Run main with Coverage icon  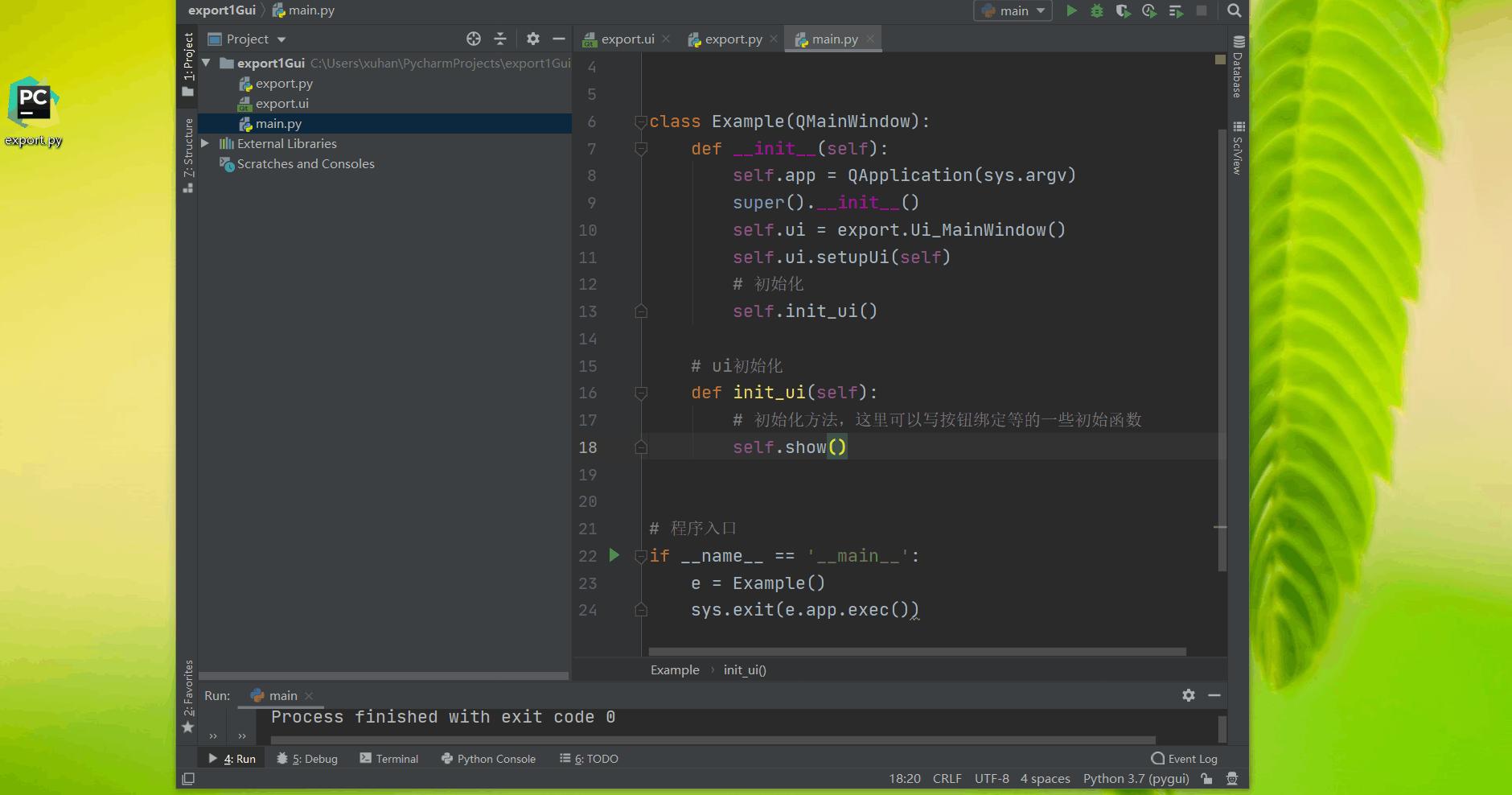(1124, 10)
